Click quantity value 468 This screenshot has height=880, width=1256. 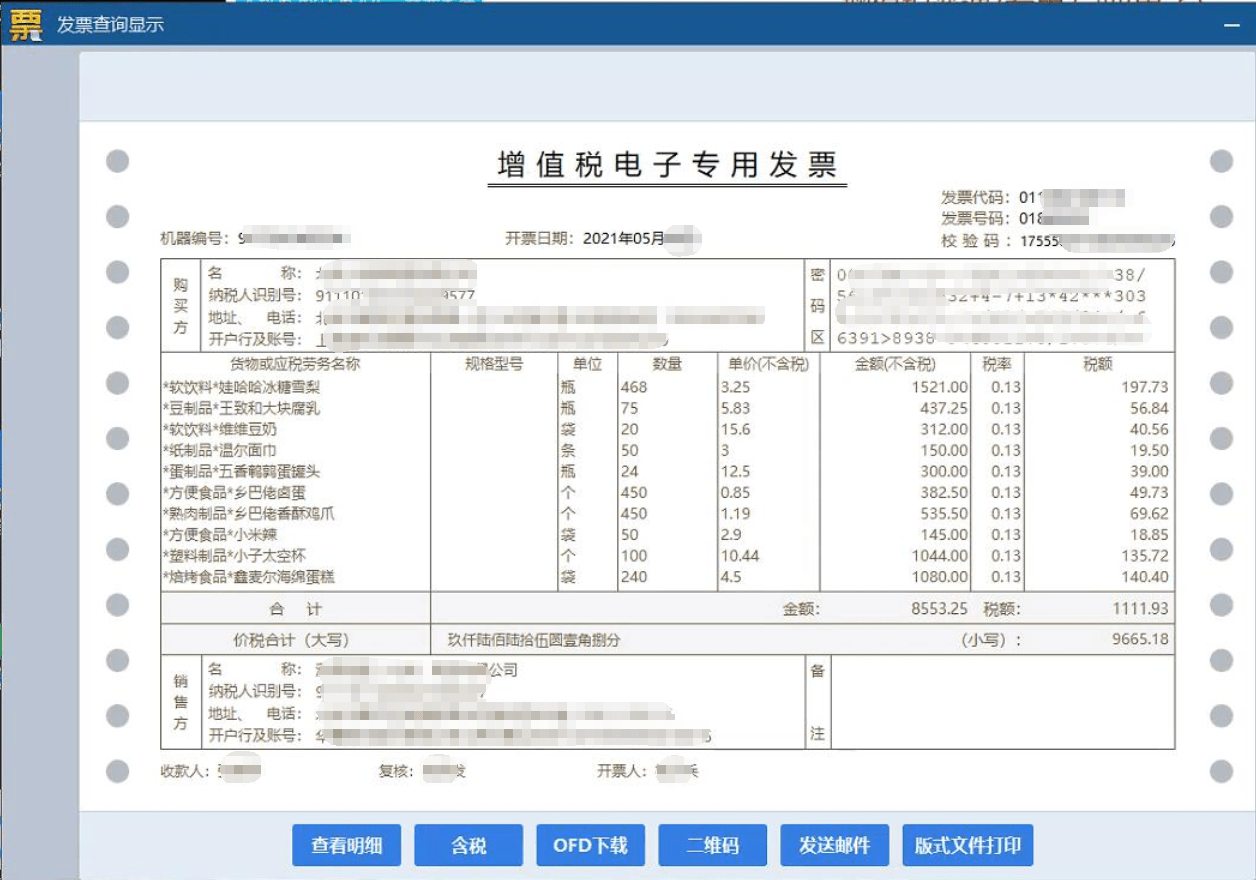click(634, 387)
